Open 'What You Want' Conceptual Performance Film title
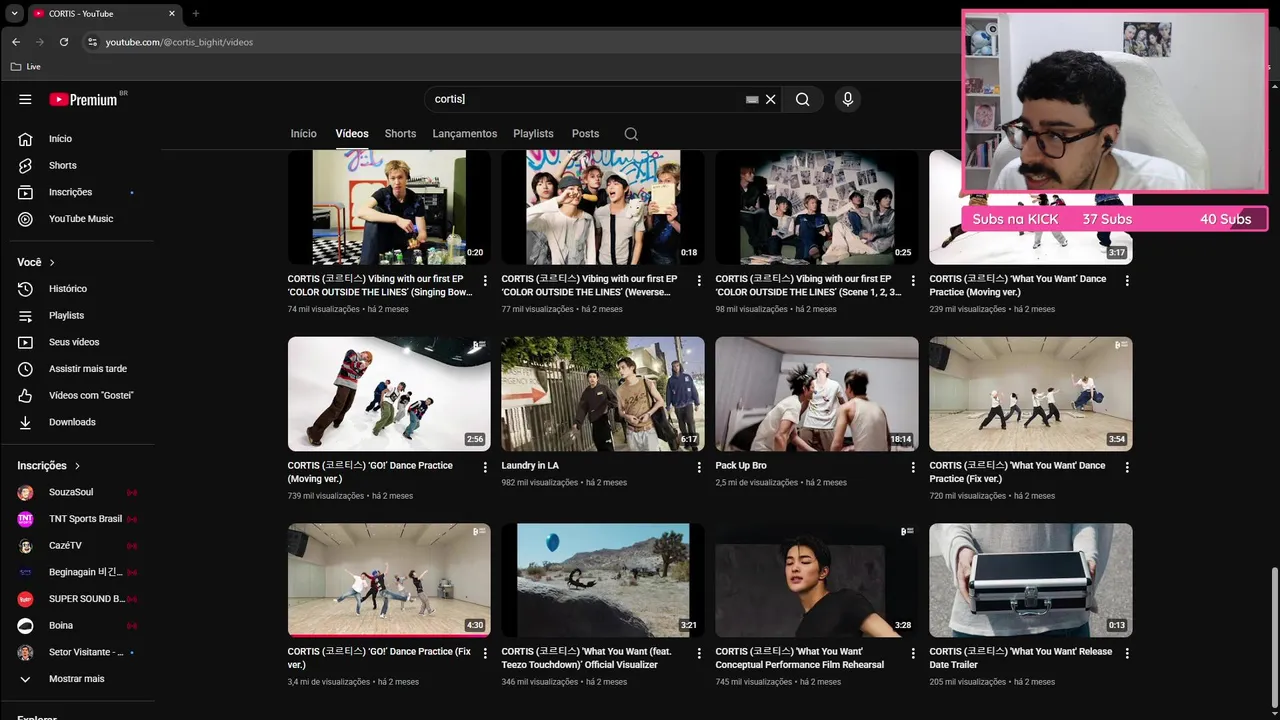The width and height of the screenshot is (1280, 720). coord(800,658)
